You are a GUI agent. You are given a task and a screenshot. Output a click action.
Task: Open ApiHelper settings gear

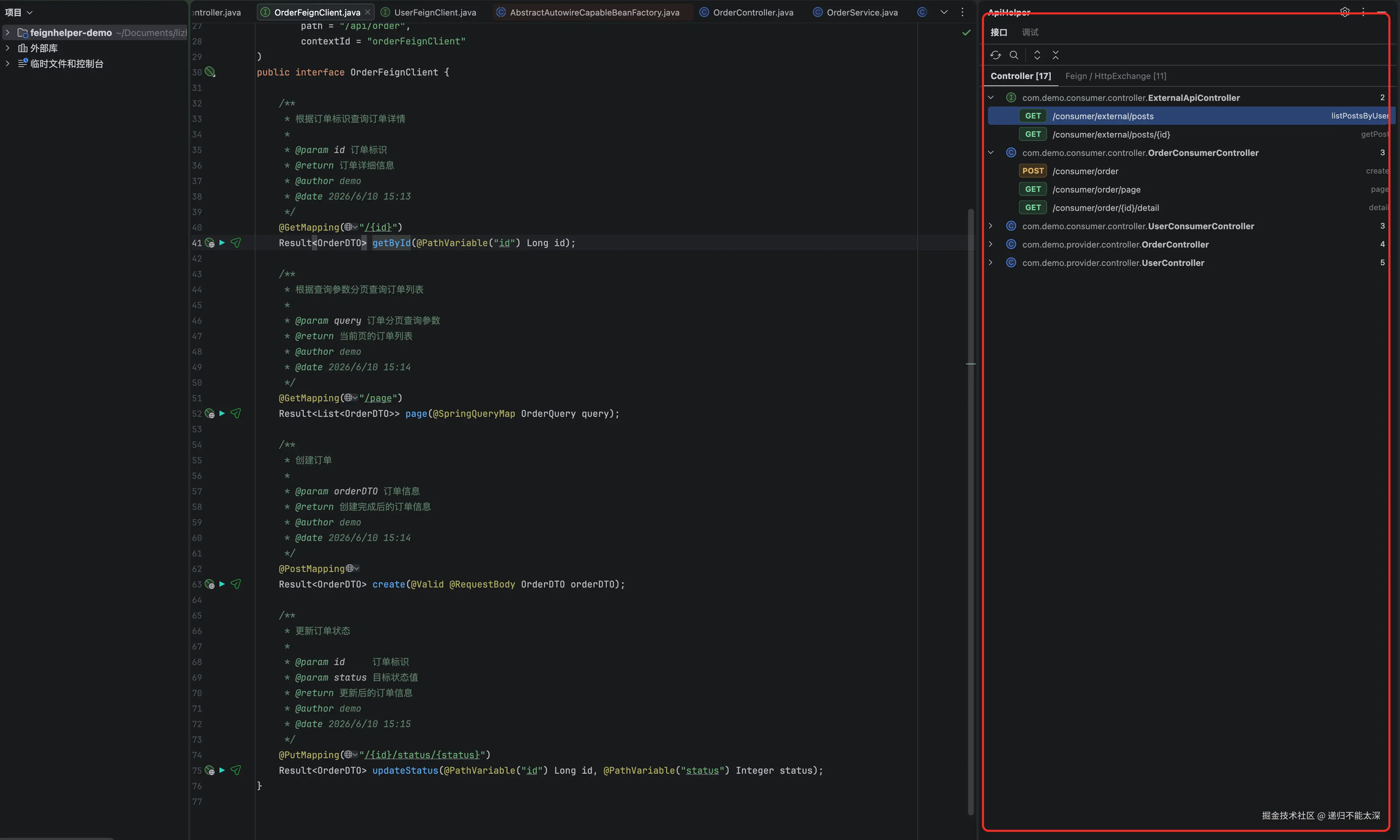point(1345,12)
